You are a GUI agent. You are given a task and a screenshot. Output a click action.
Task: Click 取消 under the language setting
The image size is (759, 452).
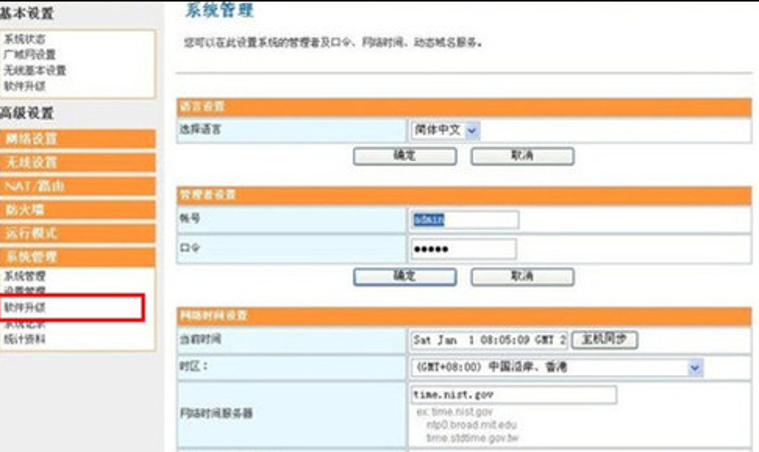pyautogui.click(x=522, y=157)
